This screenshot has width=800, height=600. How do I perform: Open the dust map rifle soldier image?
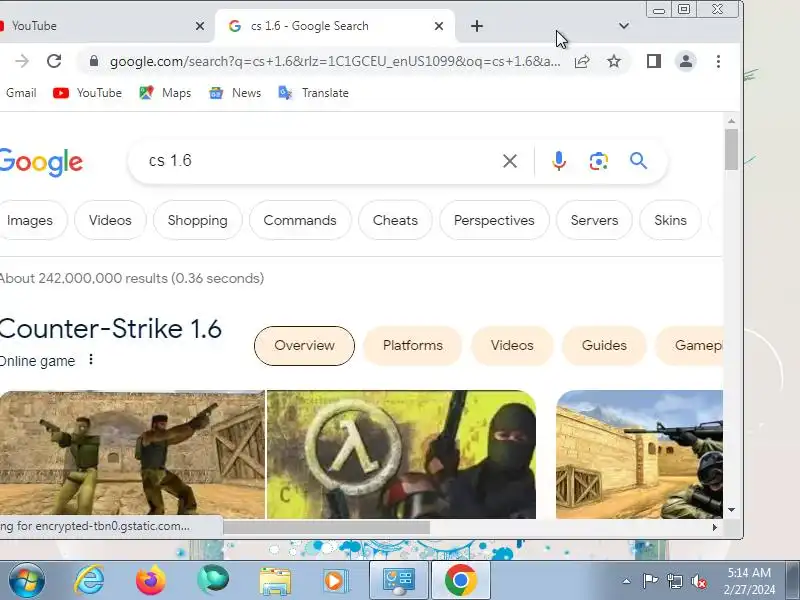[x=640, y=455]
